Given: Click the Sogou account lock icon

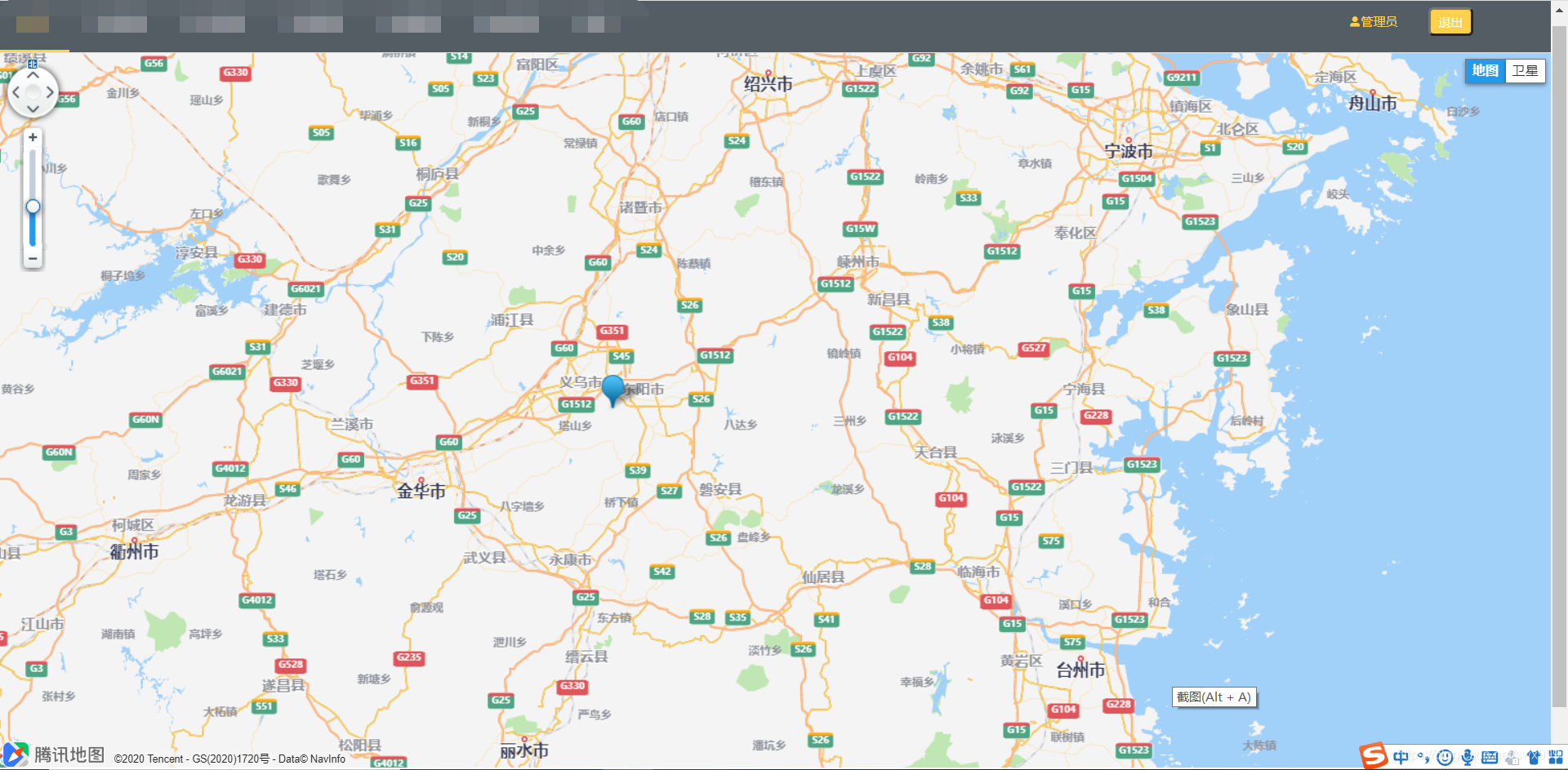Looking at the screenshot, I should click(x=1512, y=757).
